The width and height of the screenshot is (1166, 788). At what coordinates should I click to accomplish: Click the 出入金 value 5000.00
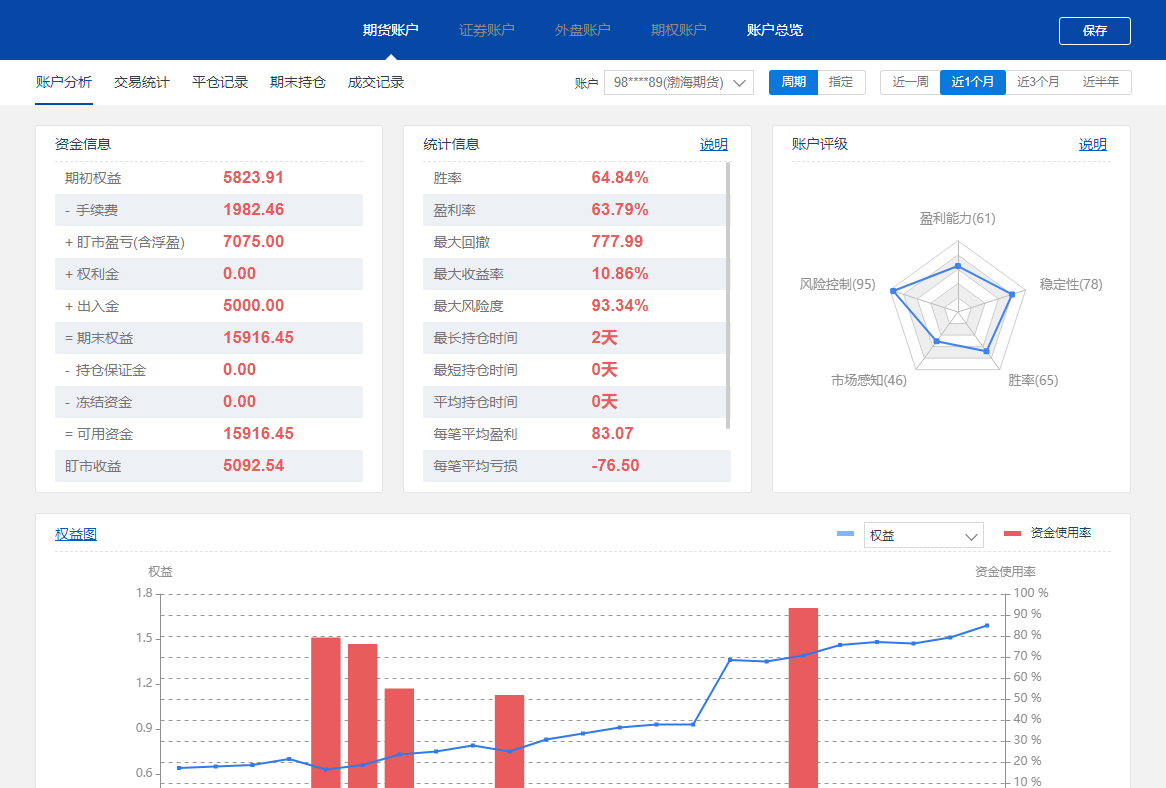254,306
